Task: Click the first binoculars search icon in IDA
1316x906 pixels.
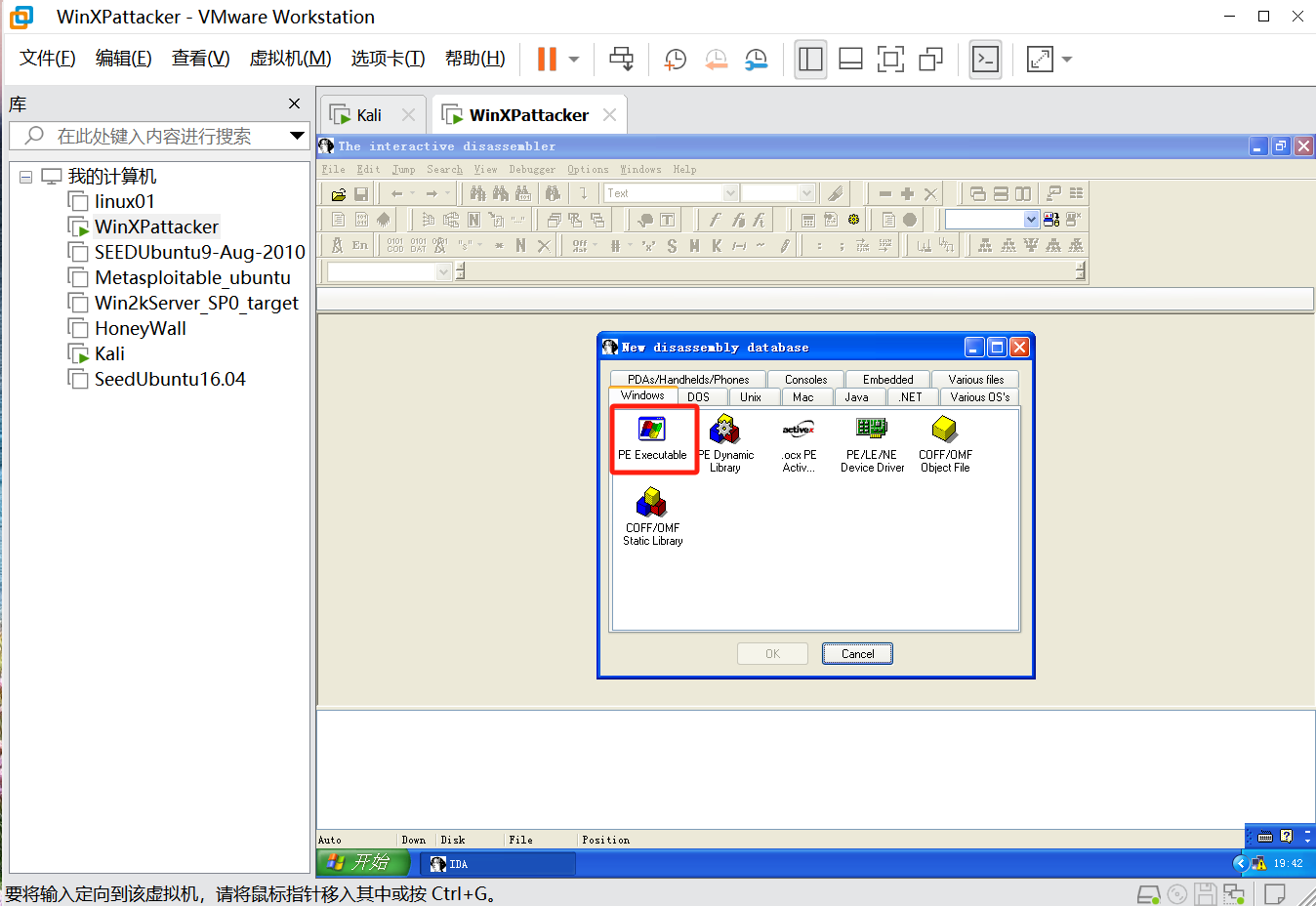Action: tap(477, 193)
